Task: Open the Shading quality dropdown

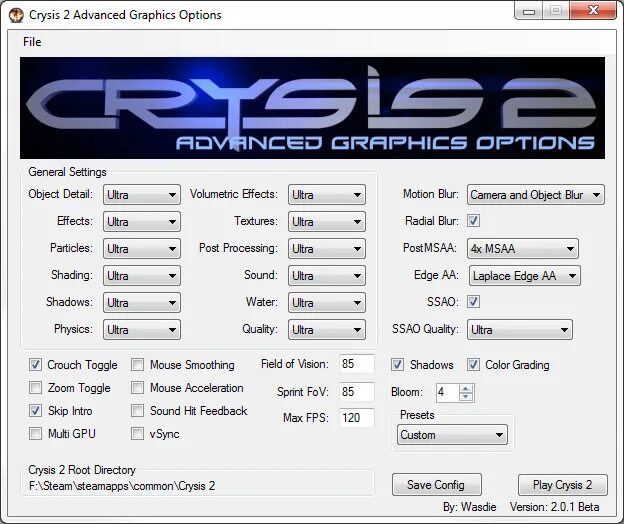Action: [142, 276]
